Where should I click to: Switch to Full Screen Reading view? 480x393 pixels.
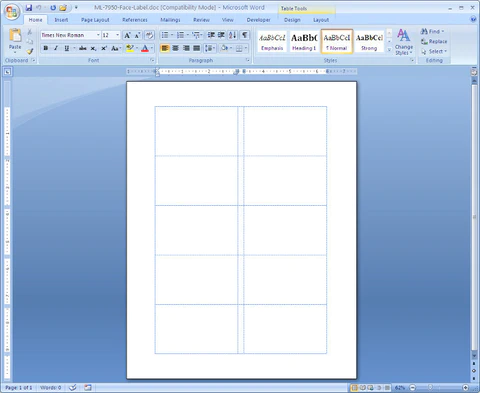[x=362, y=388]
